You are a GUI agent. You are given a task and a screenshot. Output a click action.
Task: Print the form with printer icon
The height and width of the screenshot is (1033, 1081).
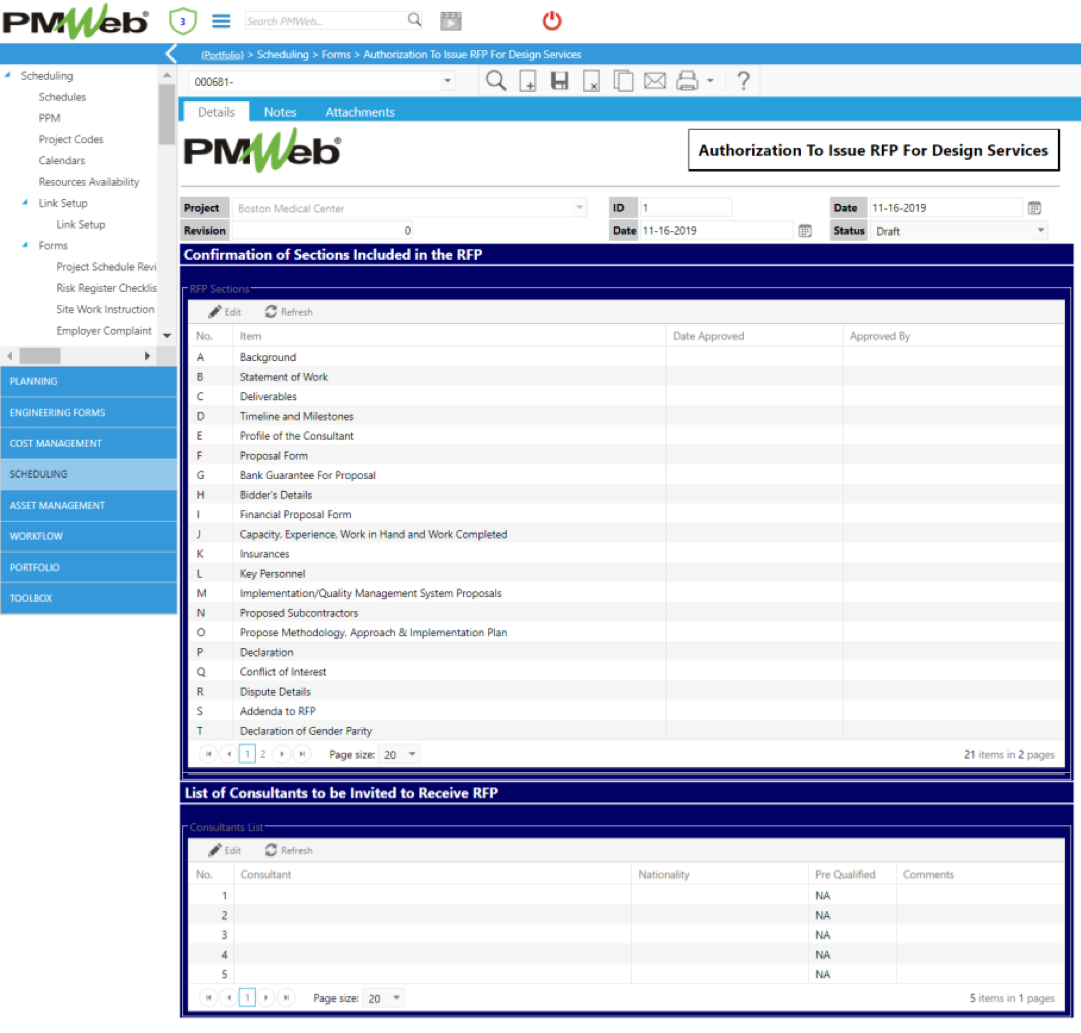[x=687, y=81]
